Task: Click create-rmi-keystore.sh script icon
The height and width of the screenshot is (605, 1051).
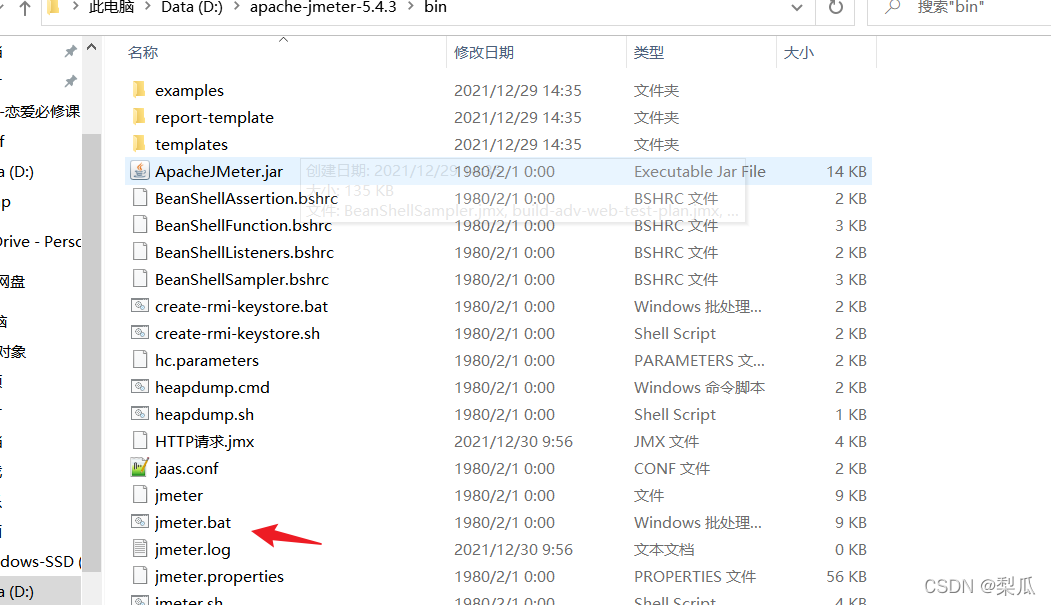Action: click(139, 332)
